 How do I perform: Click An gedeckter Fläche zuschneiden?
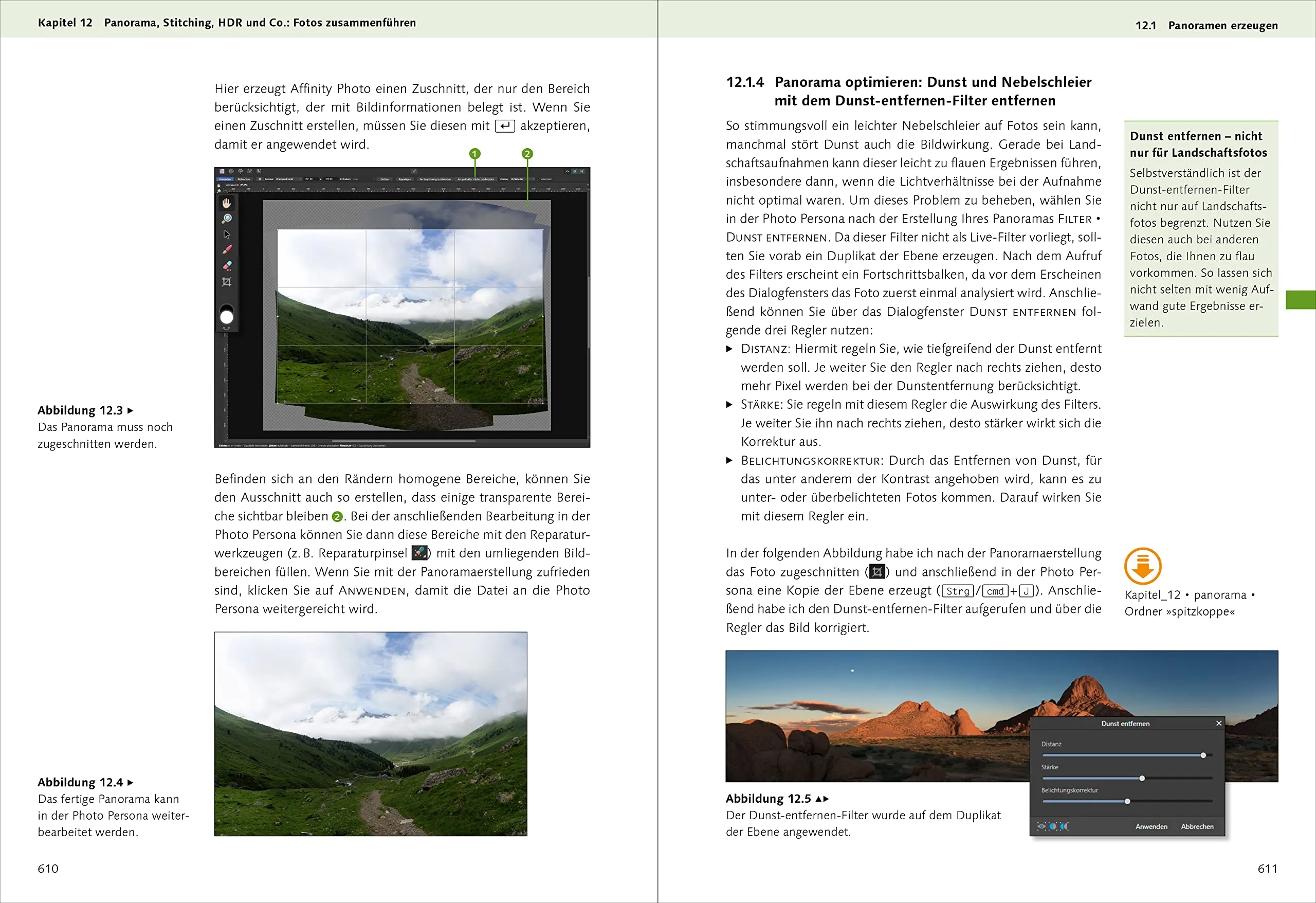coord(476,179)
